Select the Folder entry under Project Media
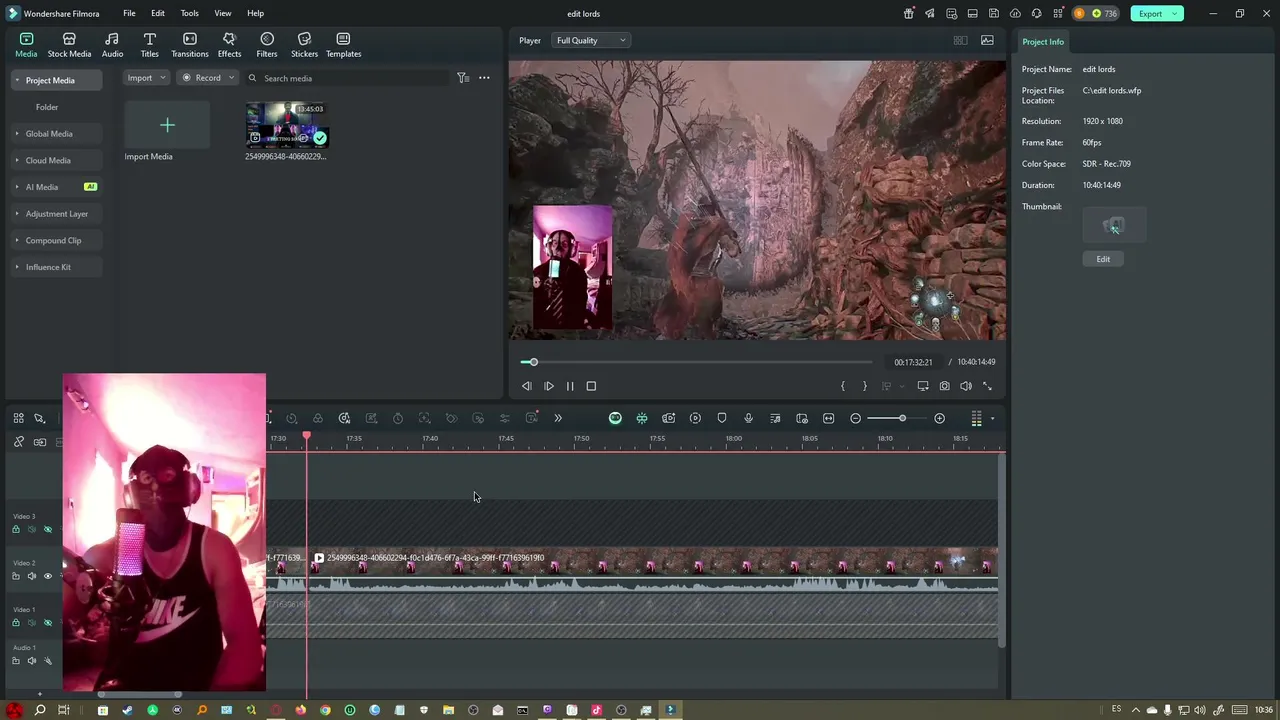 point(47,107)
